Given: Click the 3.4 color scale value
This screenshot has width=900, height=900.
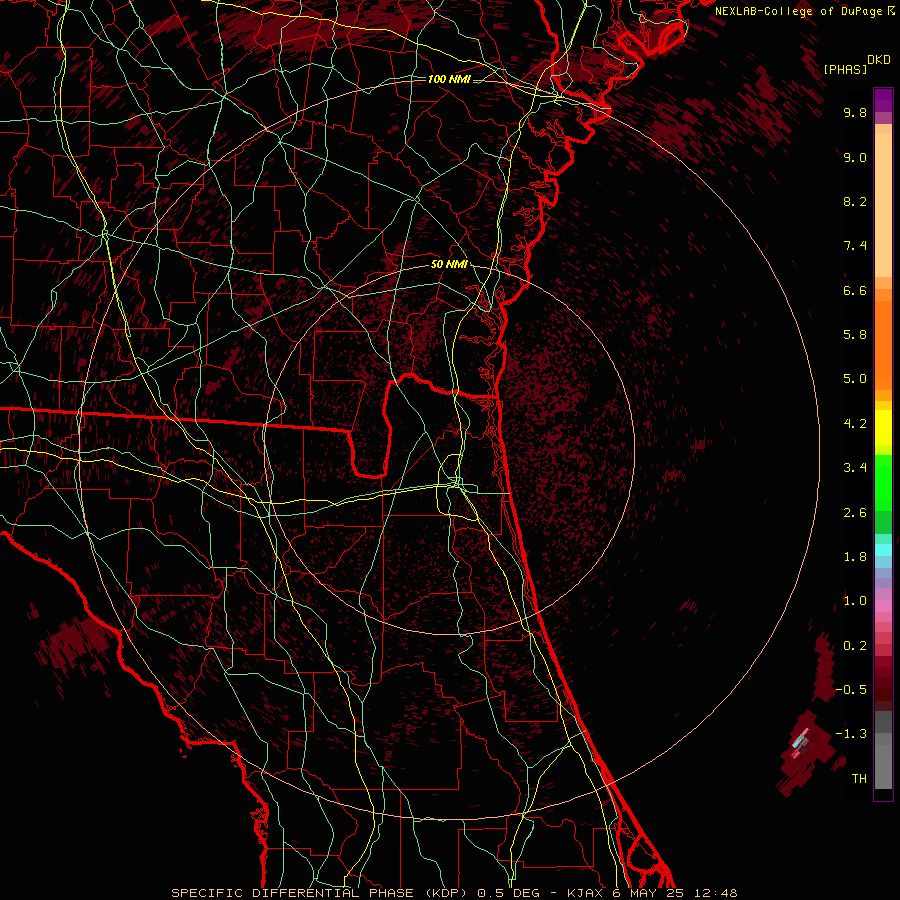Looking at the screenshot, I should pos(855,468).
